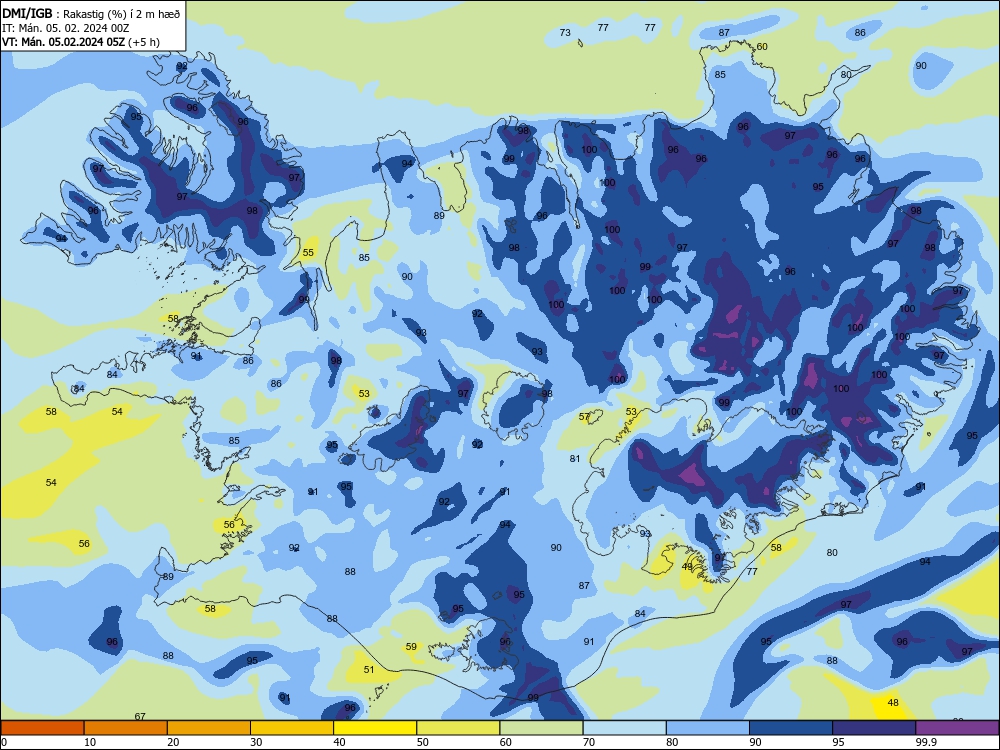Pick the bright yellow 40–50 legend swatch
1000x750 pixels.
point(375,728)
